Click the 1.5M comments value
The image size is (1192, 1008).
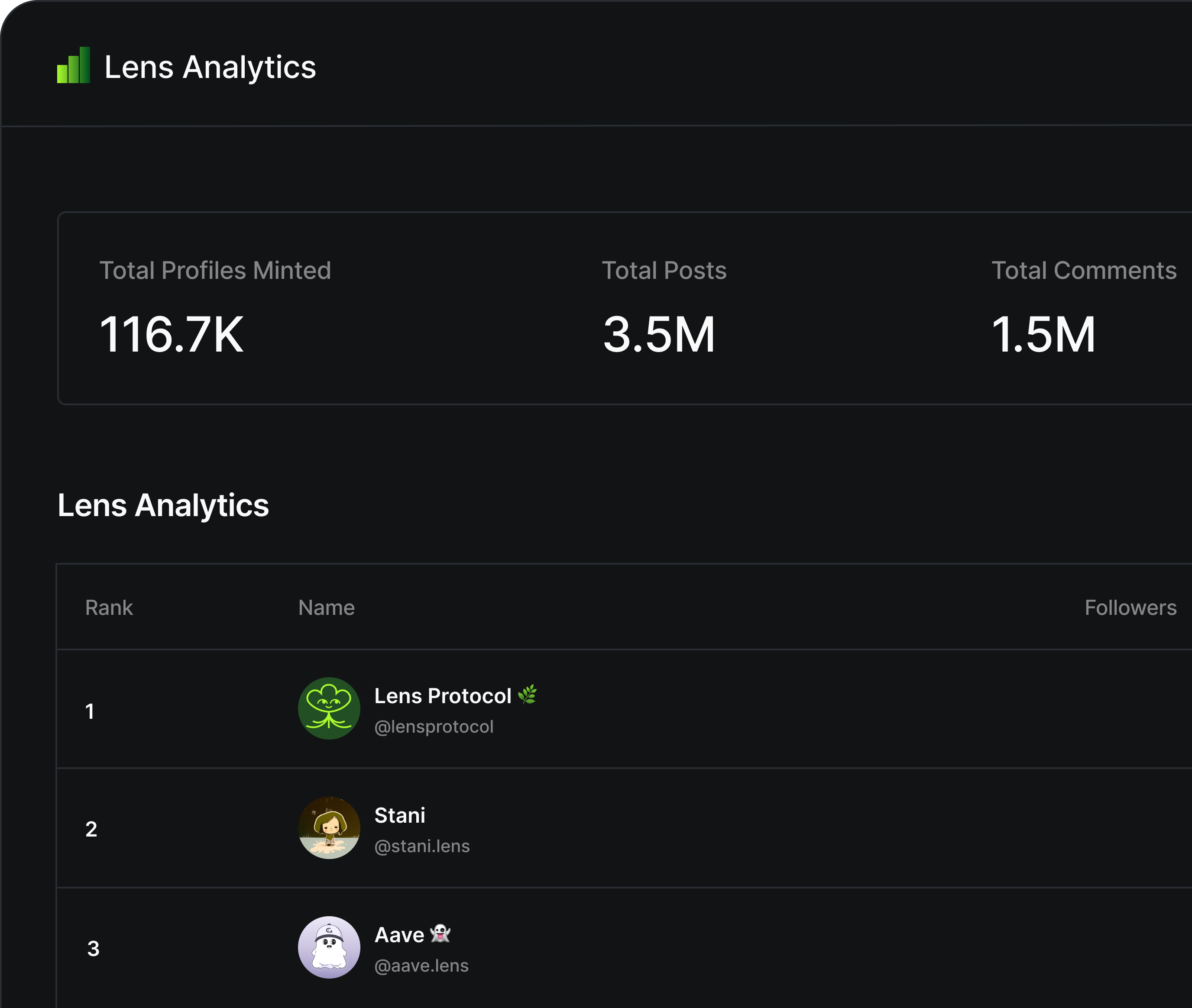pos(1043,334)
